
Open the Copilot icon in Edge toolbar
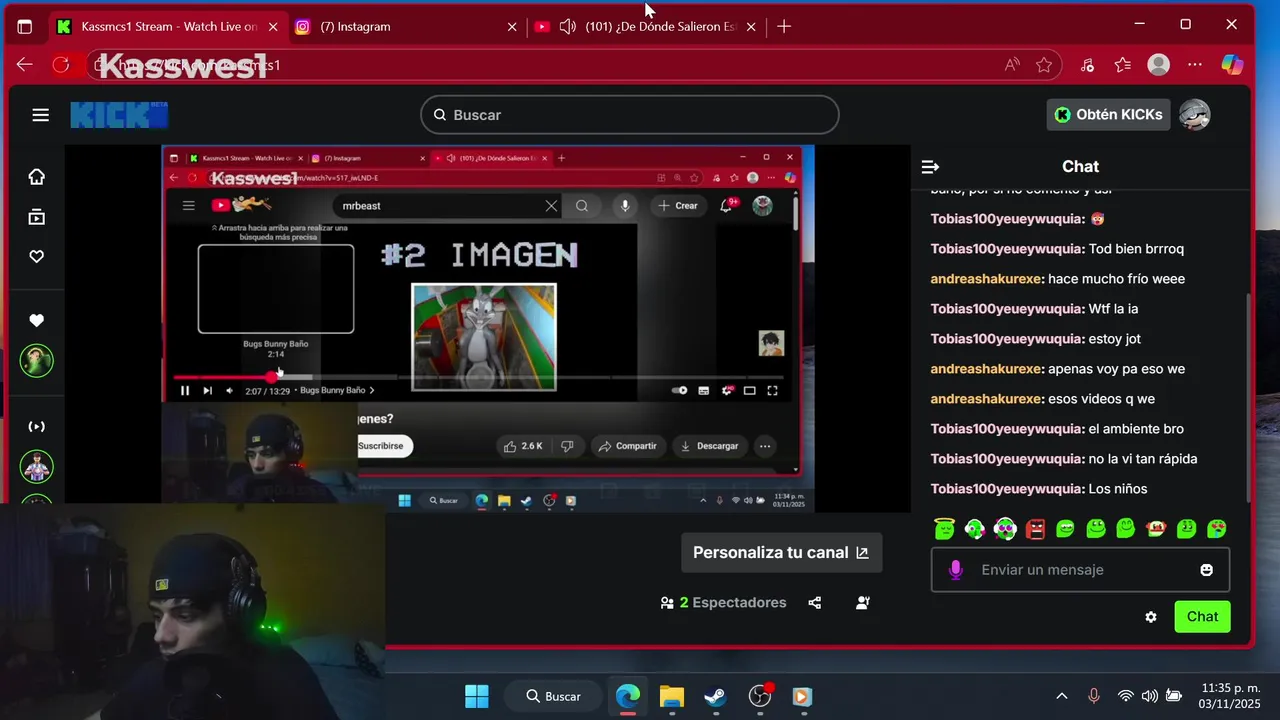point(1232,65)
